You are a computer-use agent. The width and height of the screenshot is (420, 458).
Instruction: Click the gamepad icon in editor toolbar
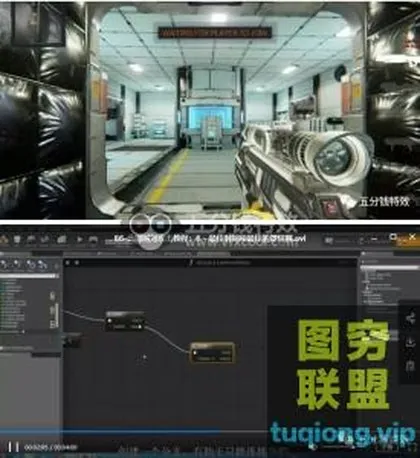point(92,239)
